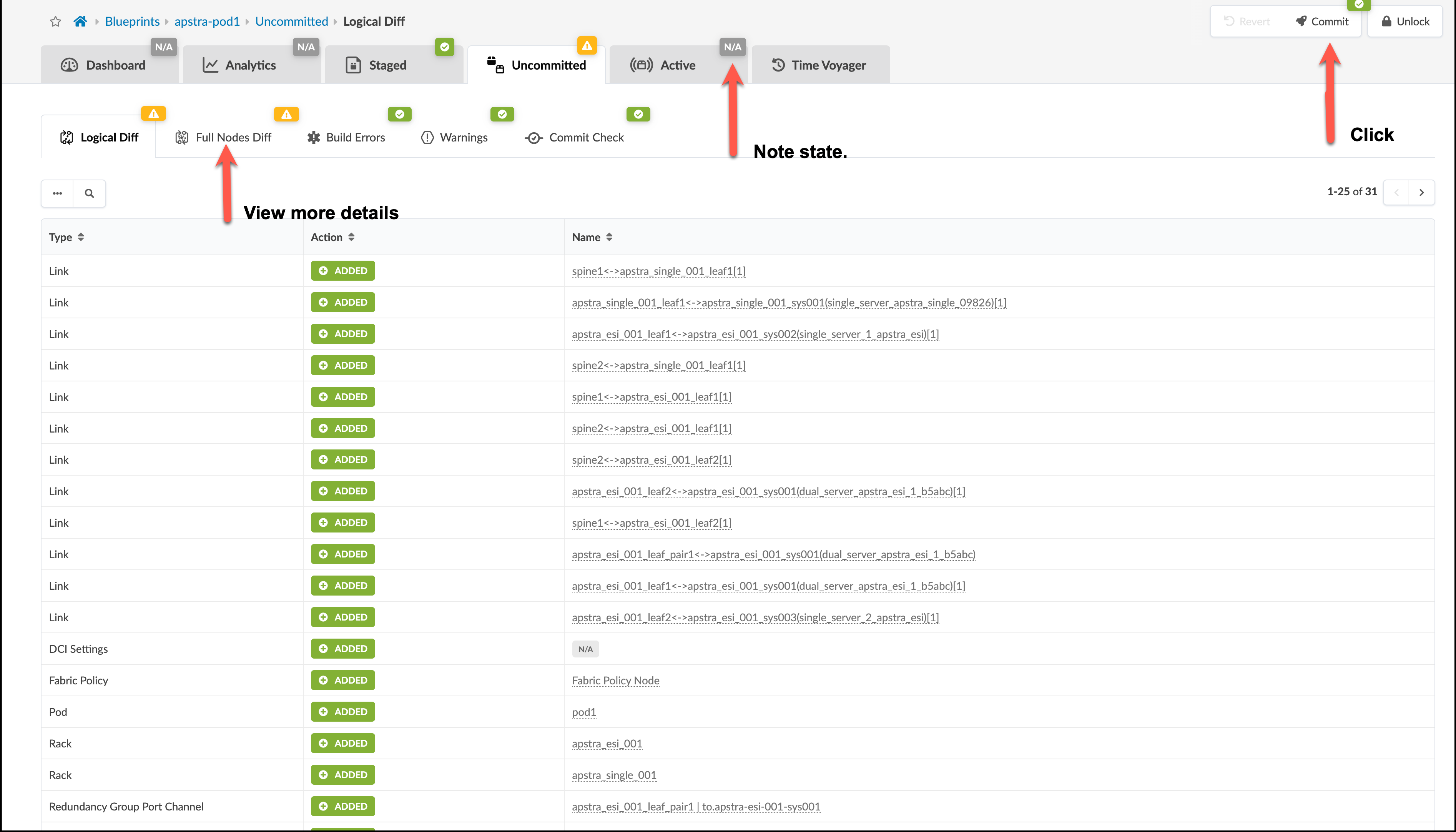Open the three-dots options button above table

pos(57,193)
